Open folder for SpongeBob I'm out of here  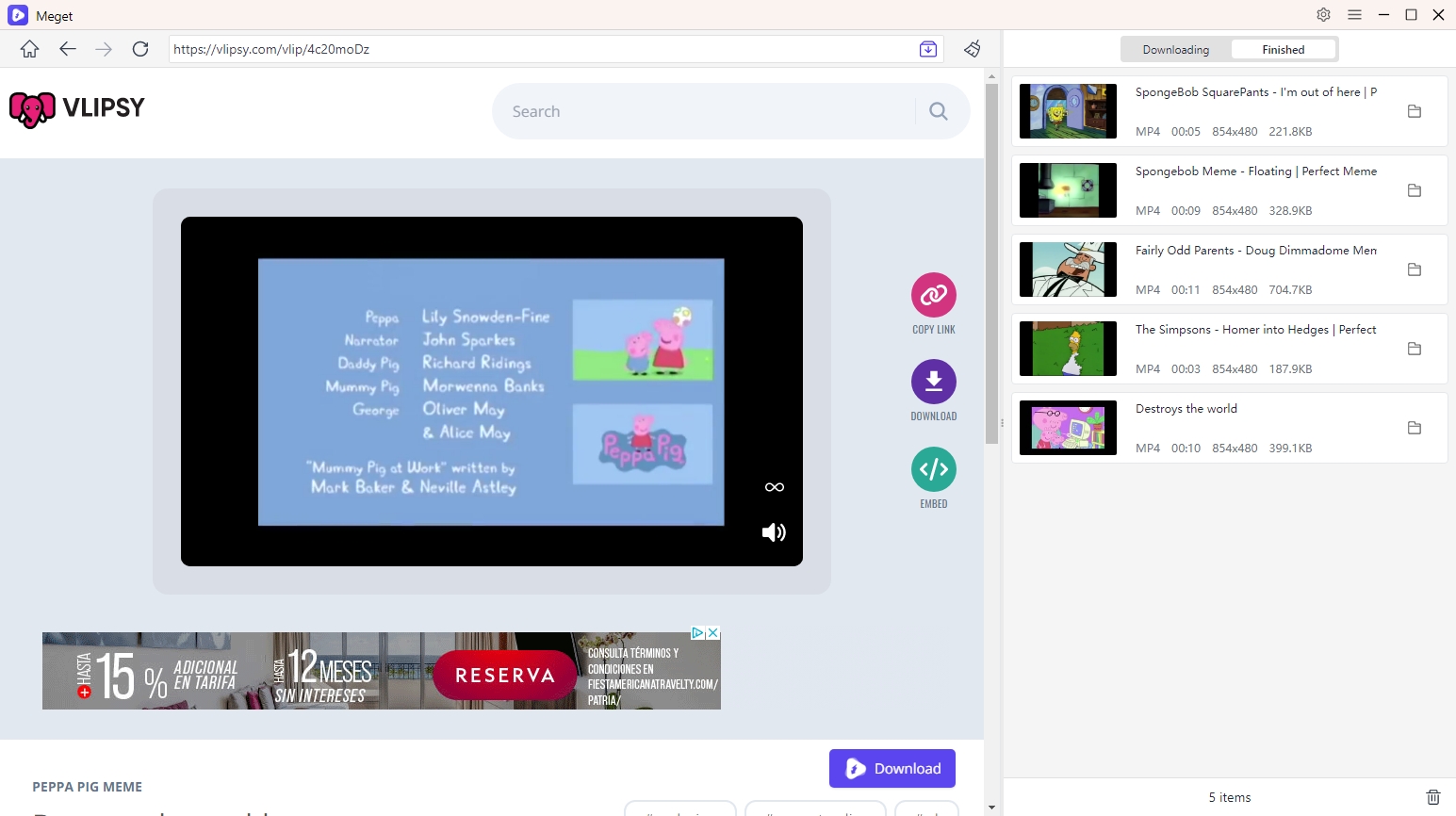[x=1415, y=111]
